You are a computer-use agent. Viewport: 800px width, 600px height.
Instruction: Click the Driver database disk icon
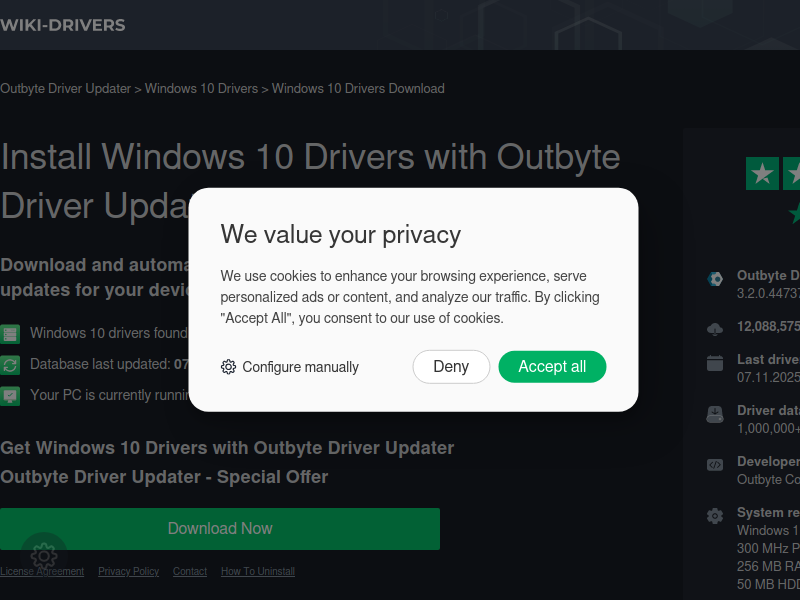(715, 414)
